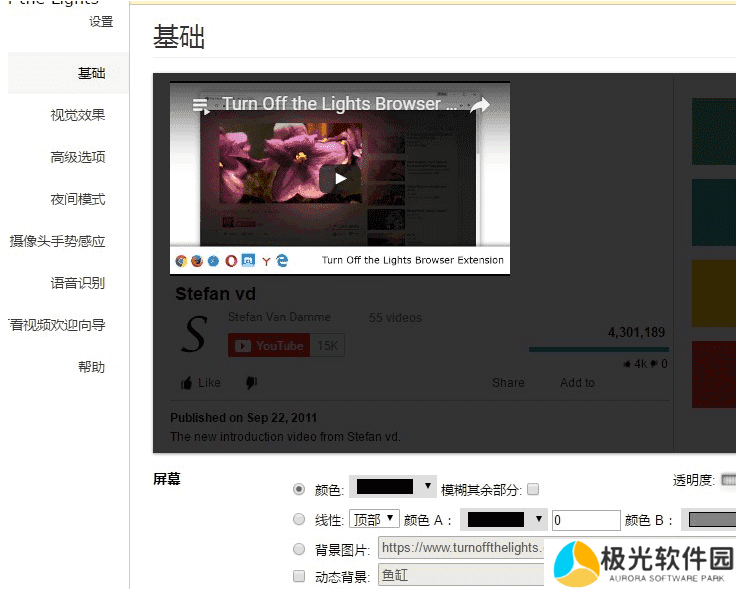Open the video playlist menu icon
The height and width of the screenshot is (589, 744).
(201, 105)
